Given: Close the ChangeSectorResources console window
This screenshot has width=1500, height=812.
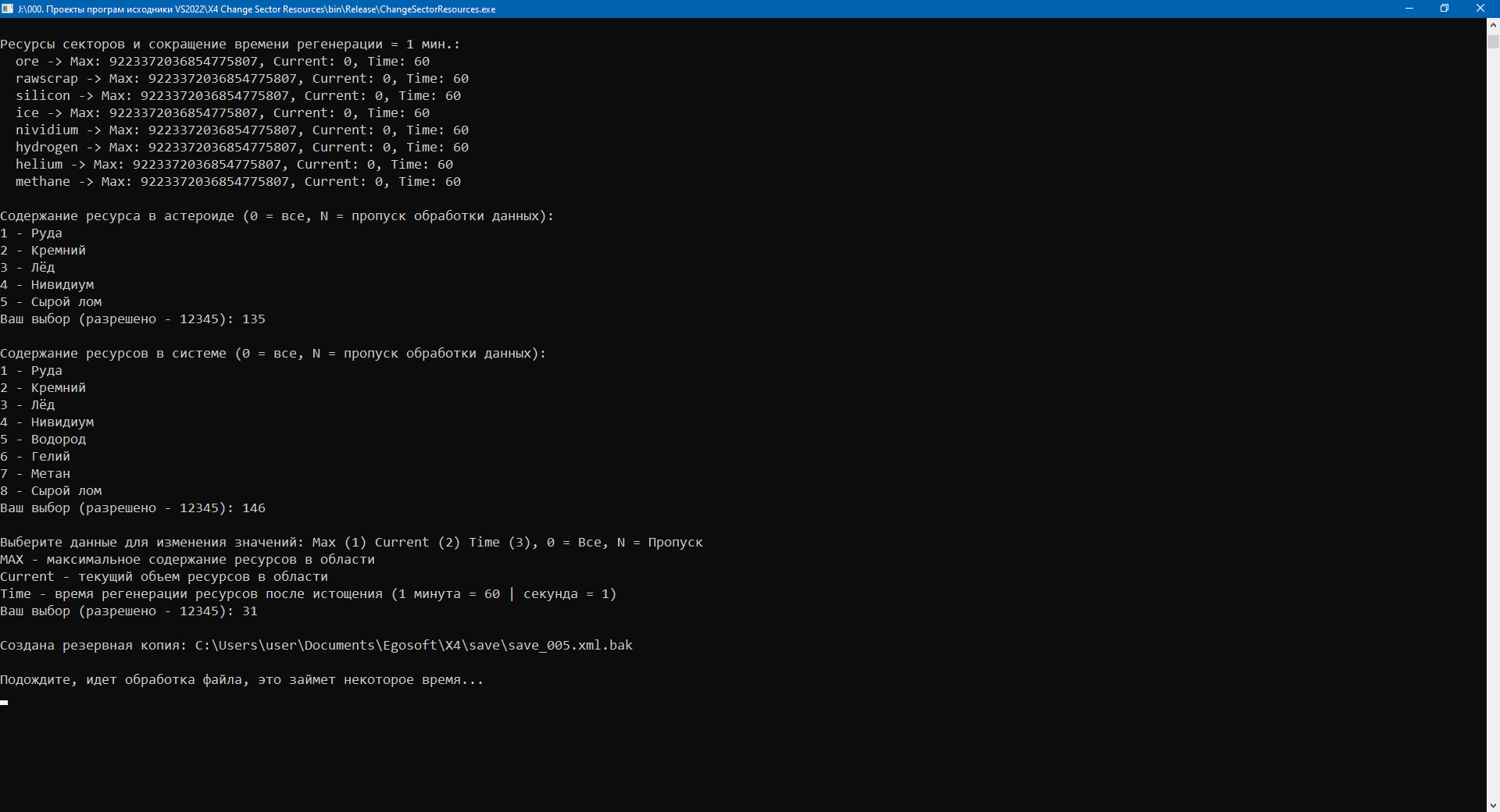Looking at the screenshot, I should point(1480,9).
